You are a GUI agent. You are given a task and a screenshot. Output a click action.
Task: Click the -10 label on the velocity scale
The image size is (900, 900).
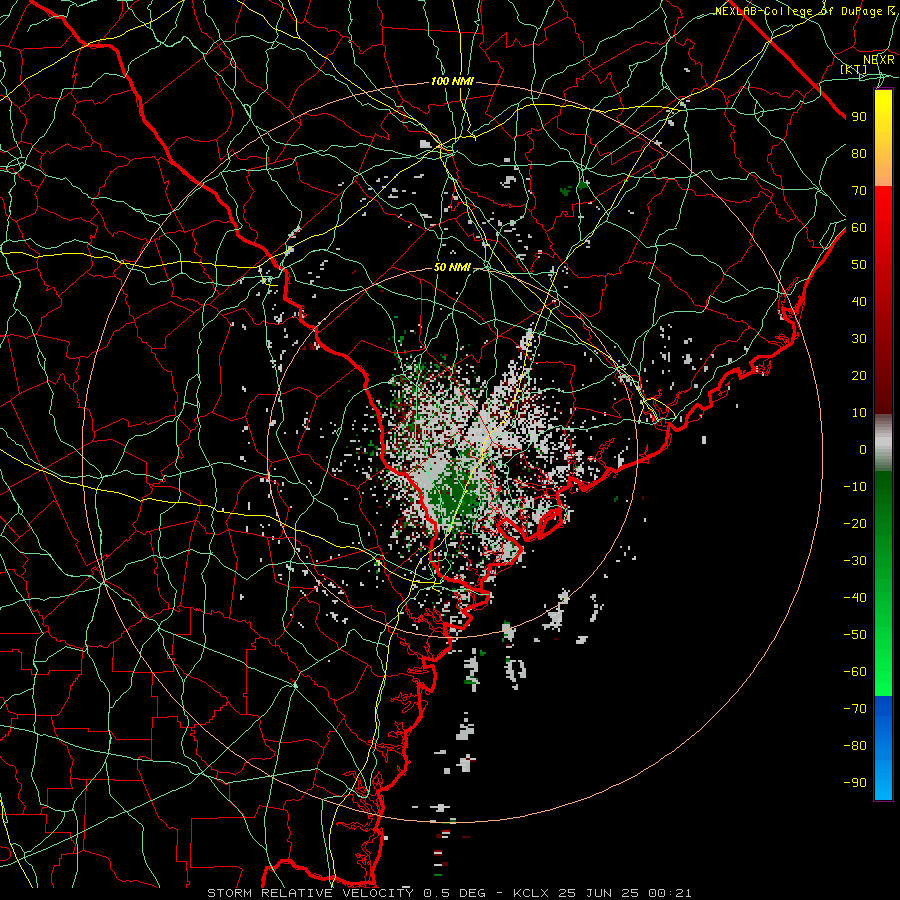pyautogui.click(x=855, y=487)
